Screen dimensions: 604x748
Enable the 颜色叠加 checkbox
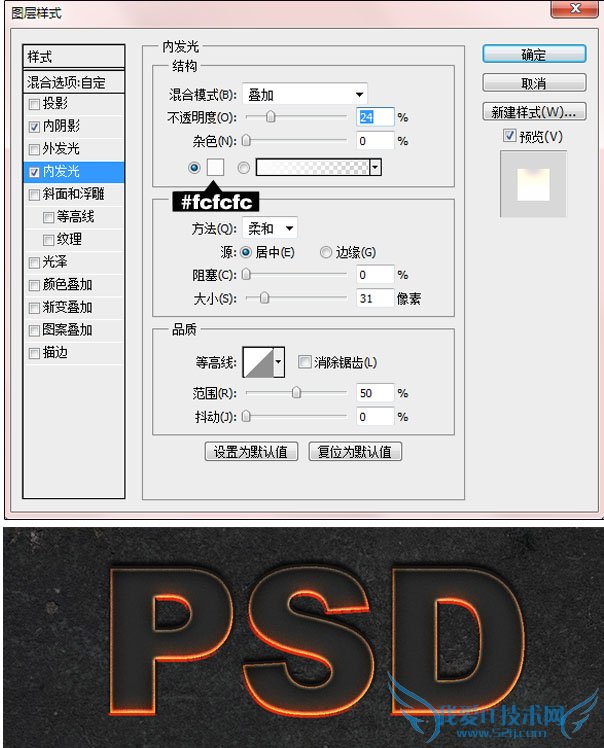coord(34,285)
